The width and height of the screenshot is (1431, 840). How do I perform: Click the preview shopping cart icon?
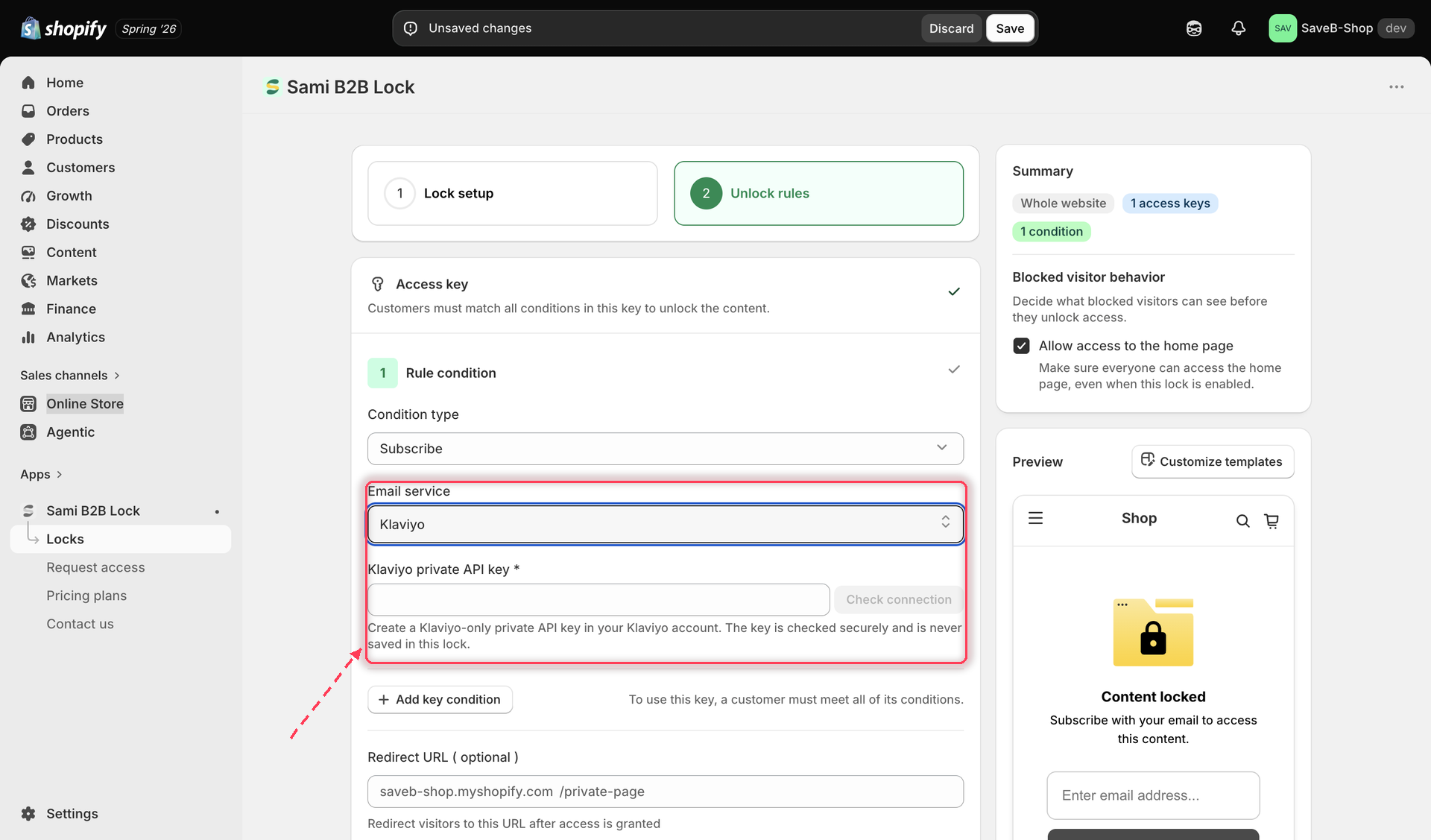point(1272,521)
